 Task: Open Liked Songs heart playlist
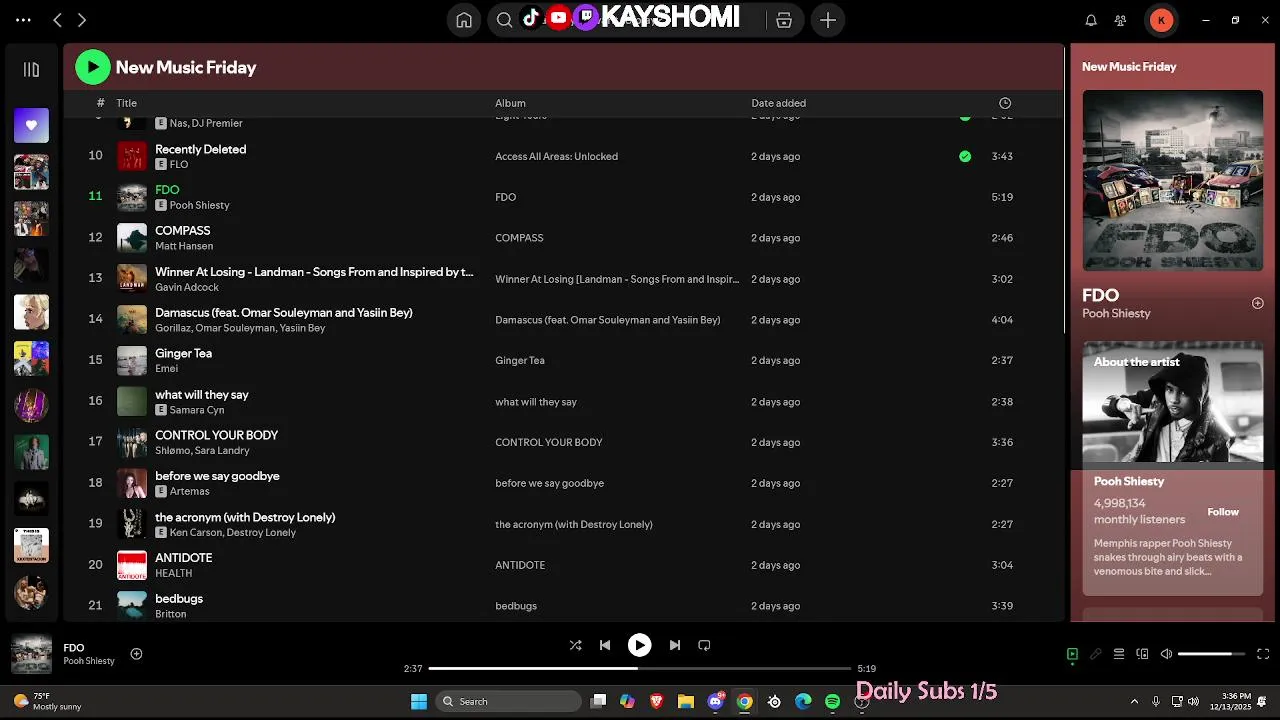(x=31, y=125)
